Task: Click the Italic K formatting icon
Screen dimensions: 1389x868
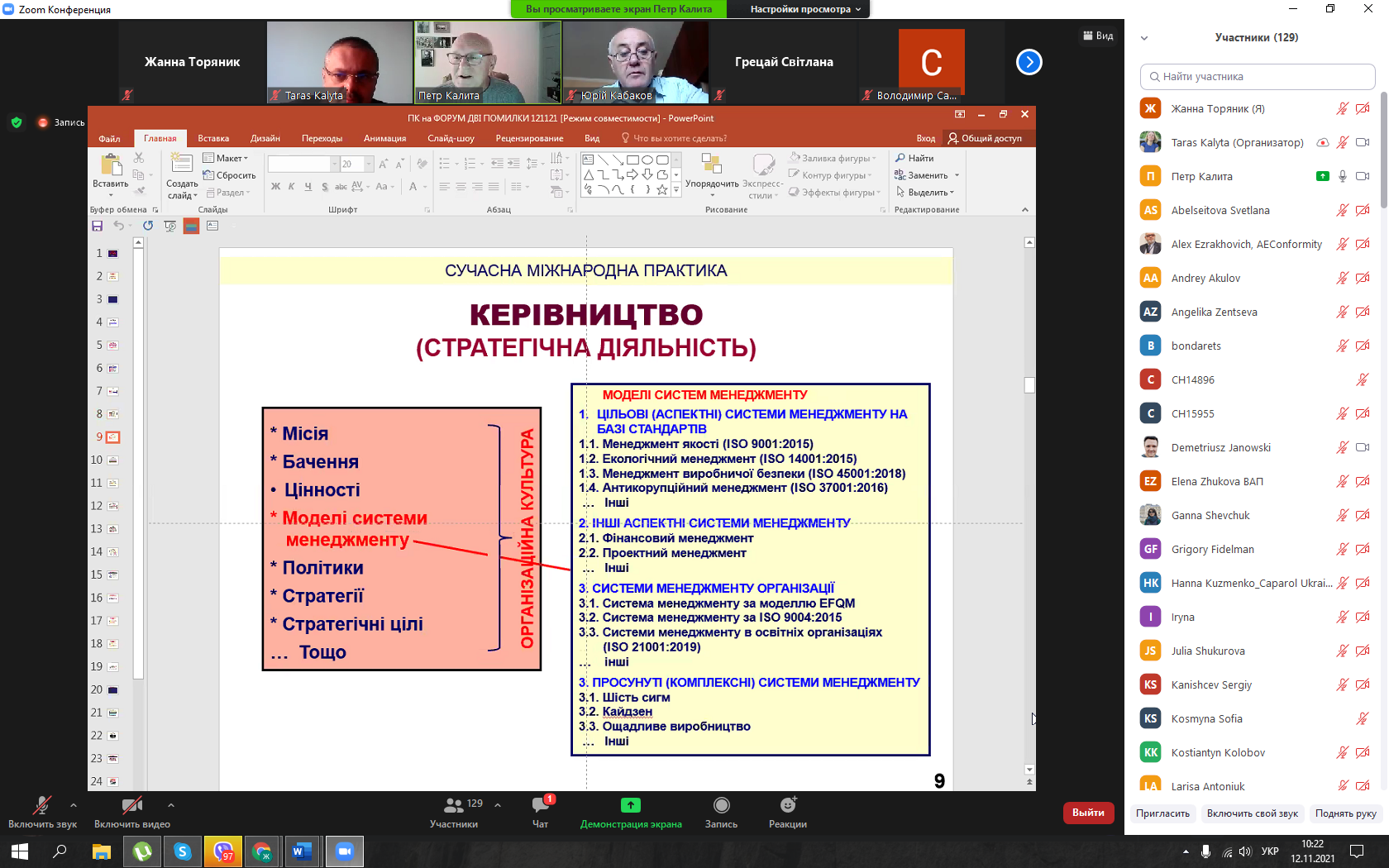Action: [x=292, y=187]
